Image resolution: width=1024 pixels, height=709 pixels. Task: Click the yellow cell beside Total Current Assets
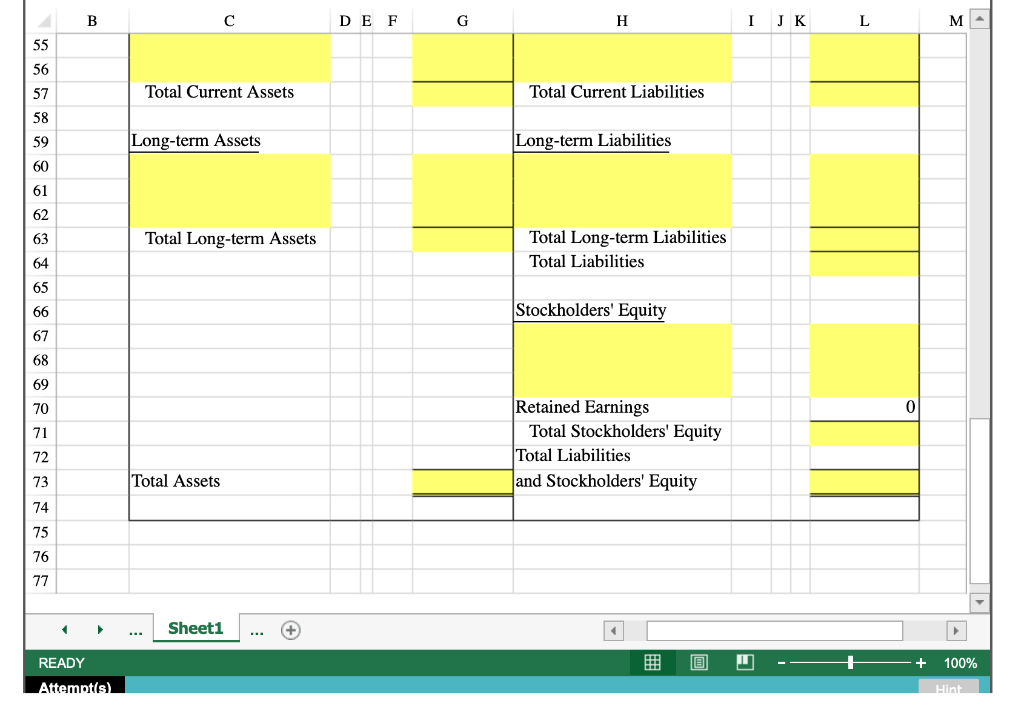(x=461, y=93)
